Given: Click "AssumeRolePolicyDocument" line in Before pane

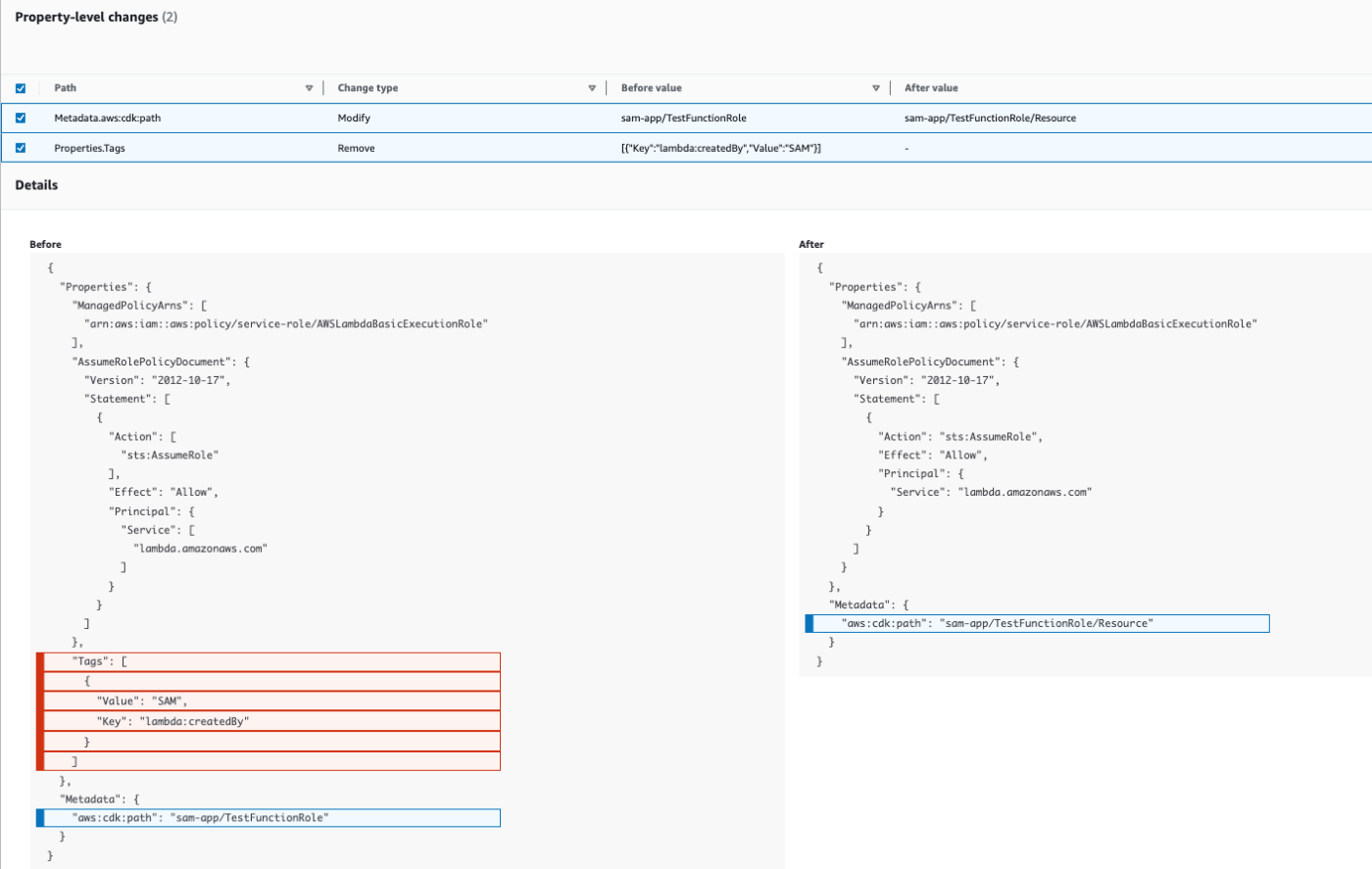Looking at the screenshot, I should coord(161,362).
